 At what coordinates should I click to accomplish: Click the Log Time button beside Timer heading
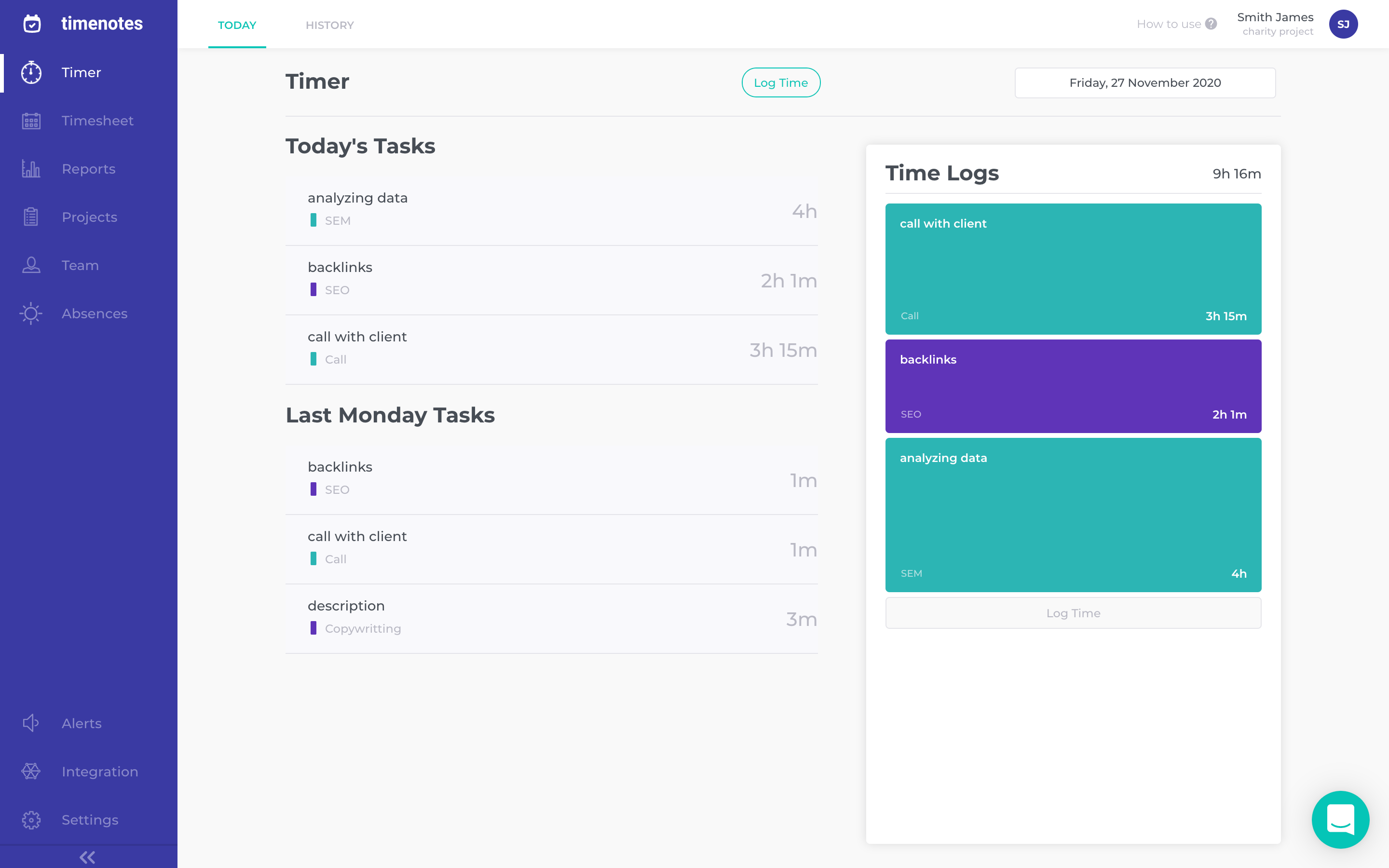pos(781,82)
